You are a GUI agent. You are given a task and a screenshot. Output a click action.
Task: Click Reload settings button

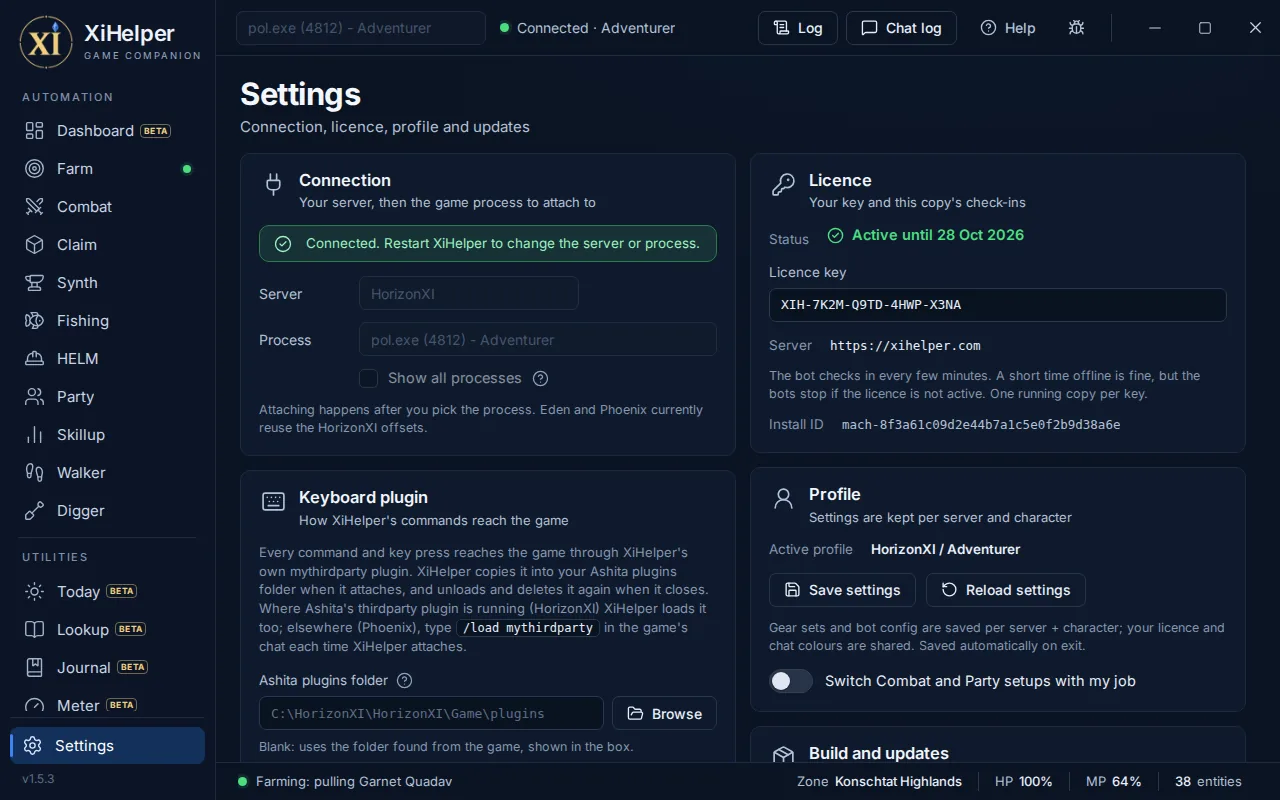(x=1006, y=590)
